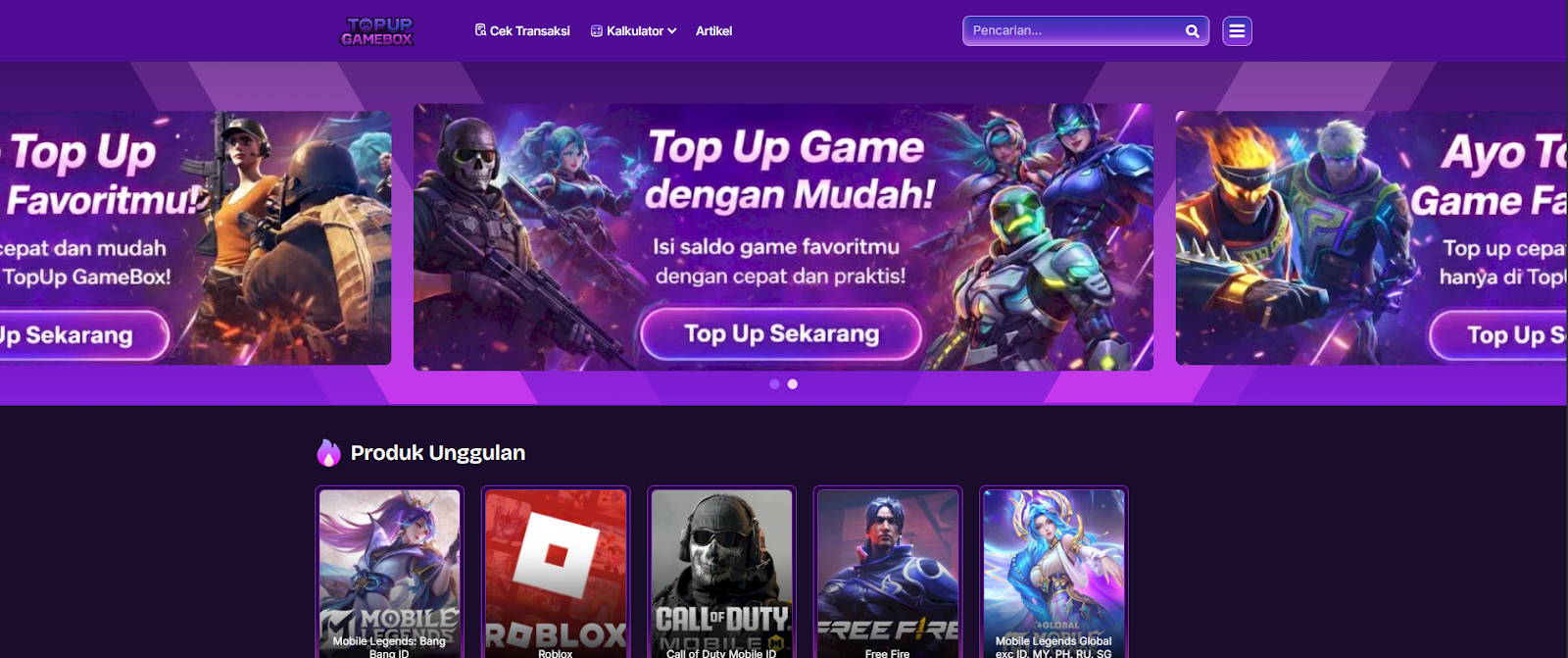Open the Call of Duty Mobile card
This screenshot has height=658, width=1568.
(721, 573)
